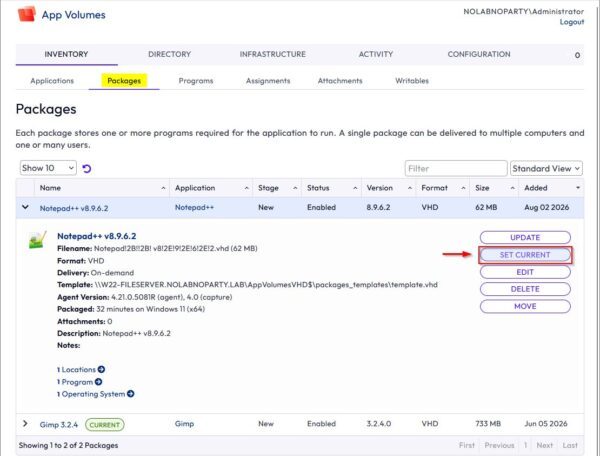Image resolution: width=600 pixels, height=456 pixels.
Task: Select page 1 in pagination
Action: tap(525, 445)
